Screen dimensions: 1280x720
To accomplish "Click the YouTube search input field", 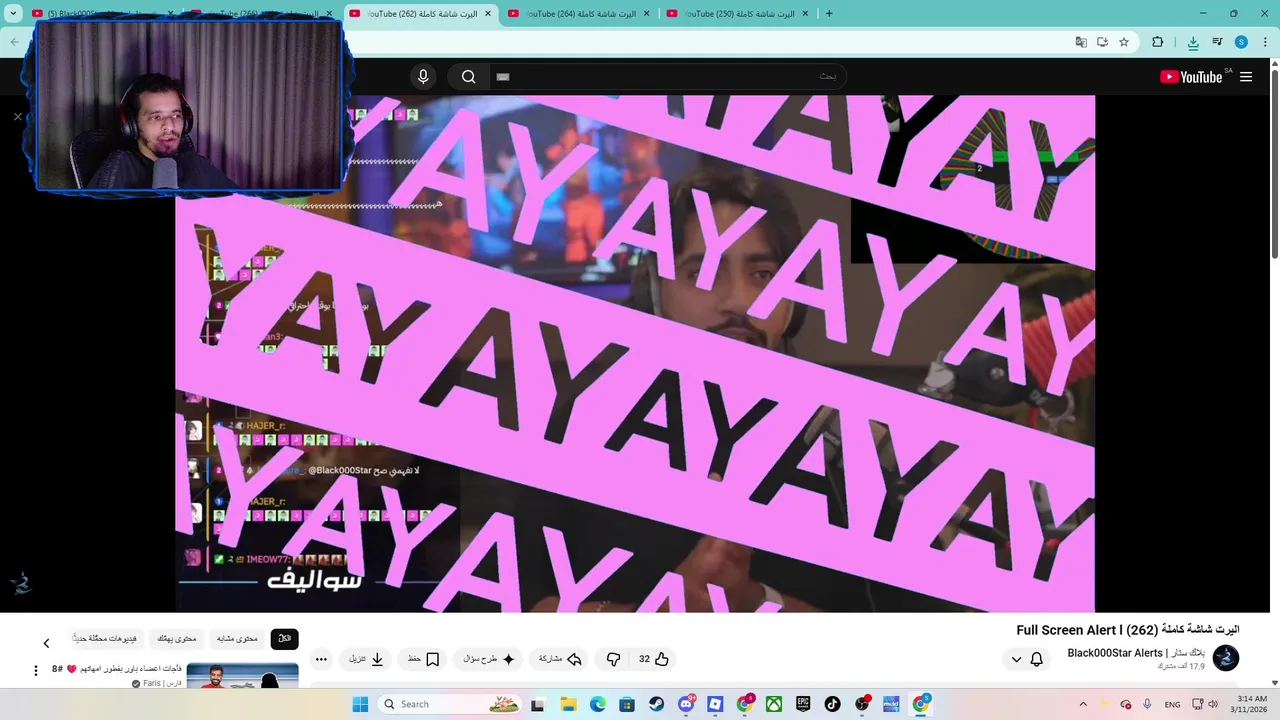I will pos(667,77).
